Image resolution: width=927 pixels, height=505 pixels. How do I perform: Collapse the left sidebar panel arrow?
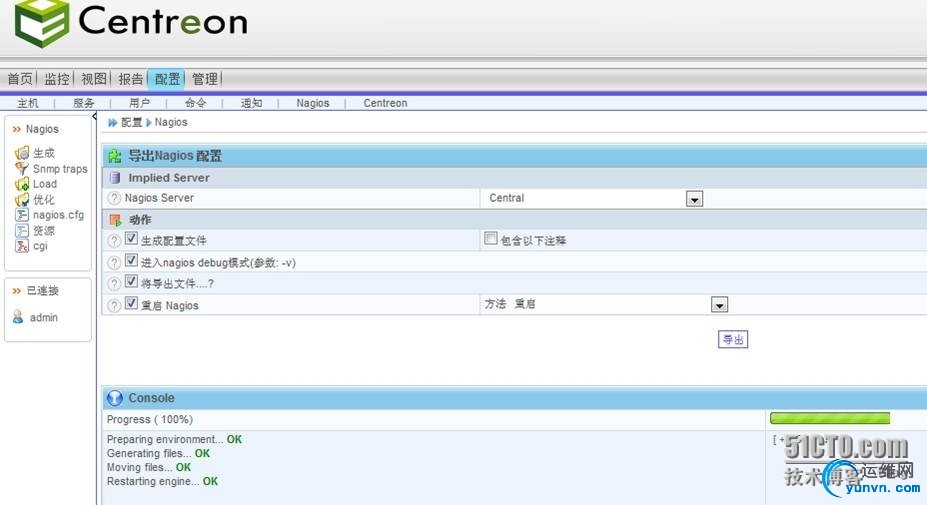[x=94, y=116]
